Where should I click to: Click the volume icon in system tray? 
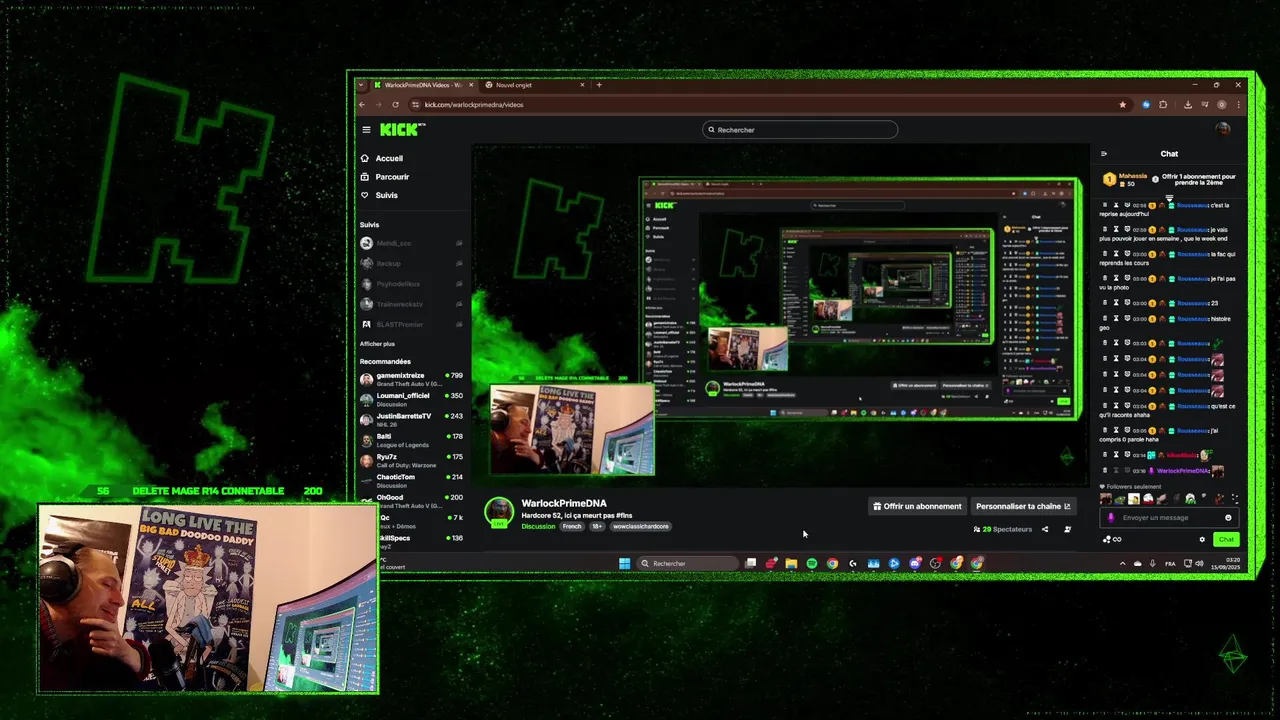click(1199, 563)
